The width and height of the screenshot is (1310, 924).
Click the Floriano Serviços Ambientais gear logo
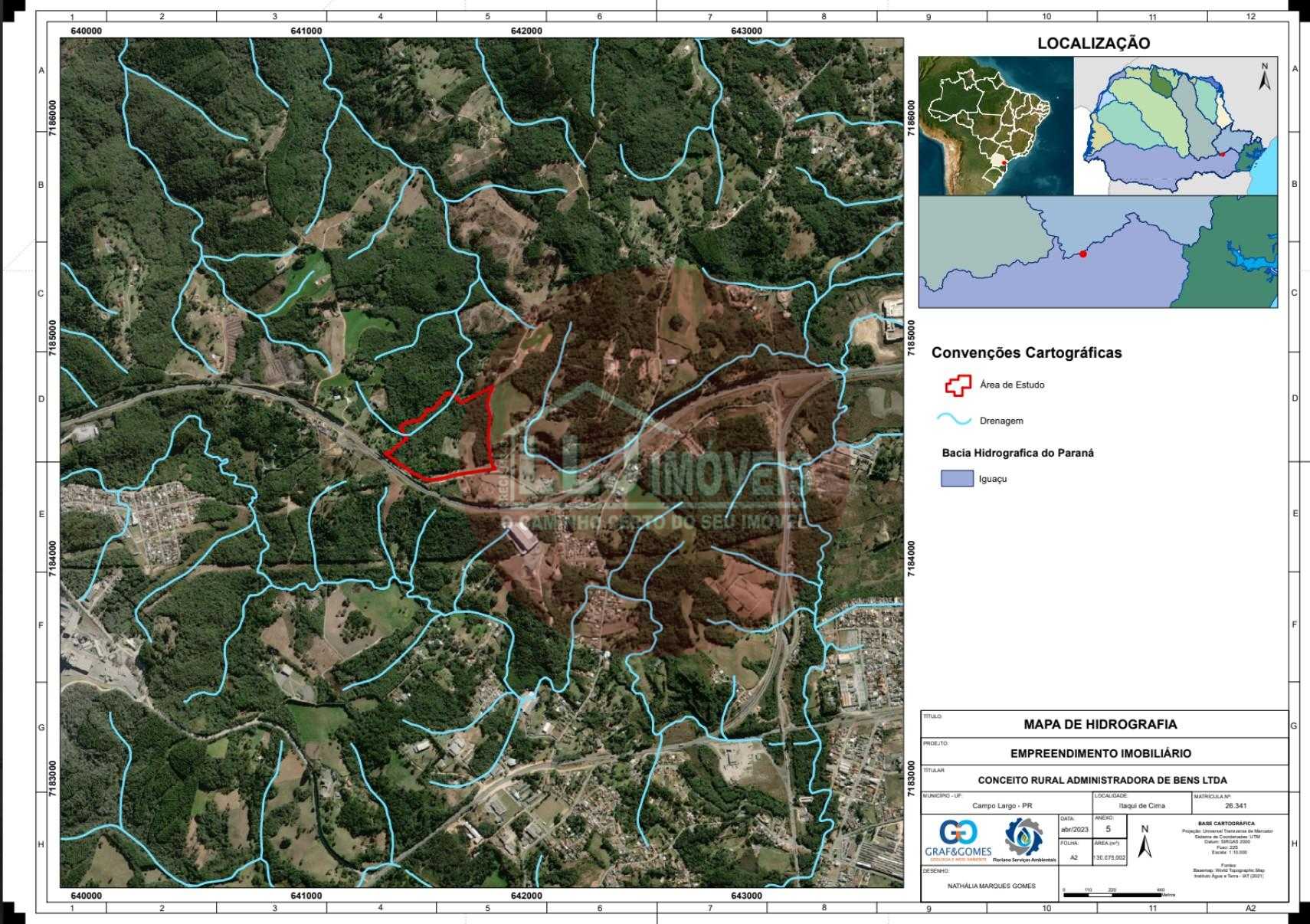(1023, 837)
